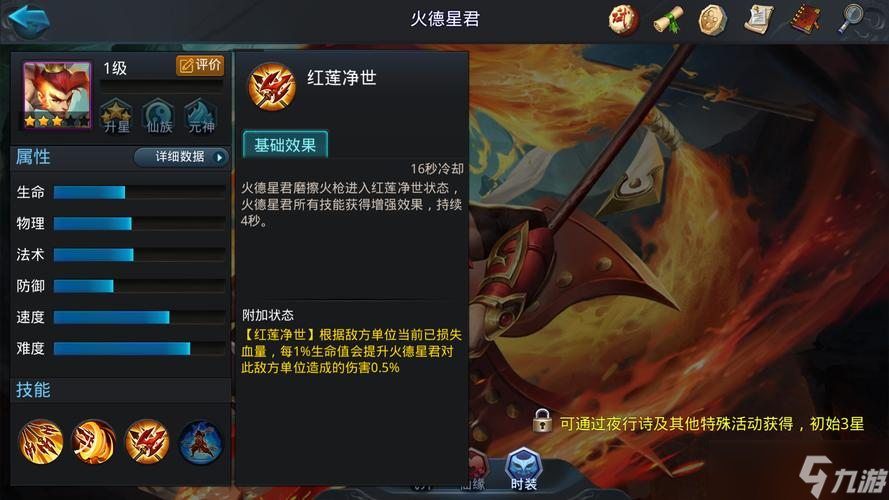Open the 升星 star upgrade badge

[x=117, y=116]
